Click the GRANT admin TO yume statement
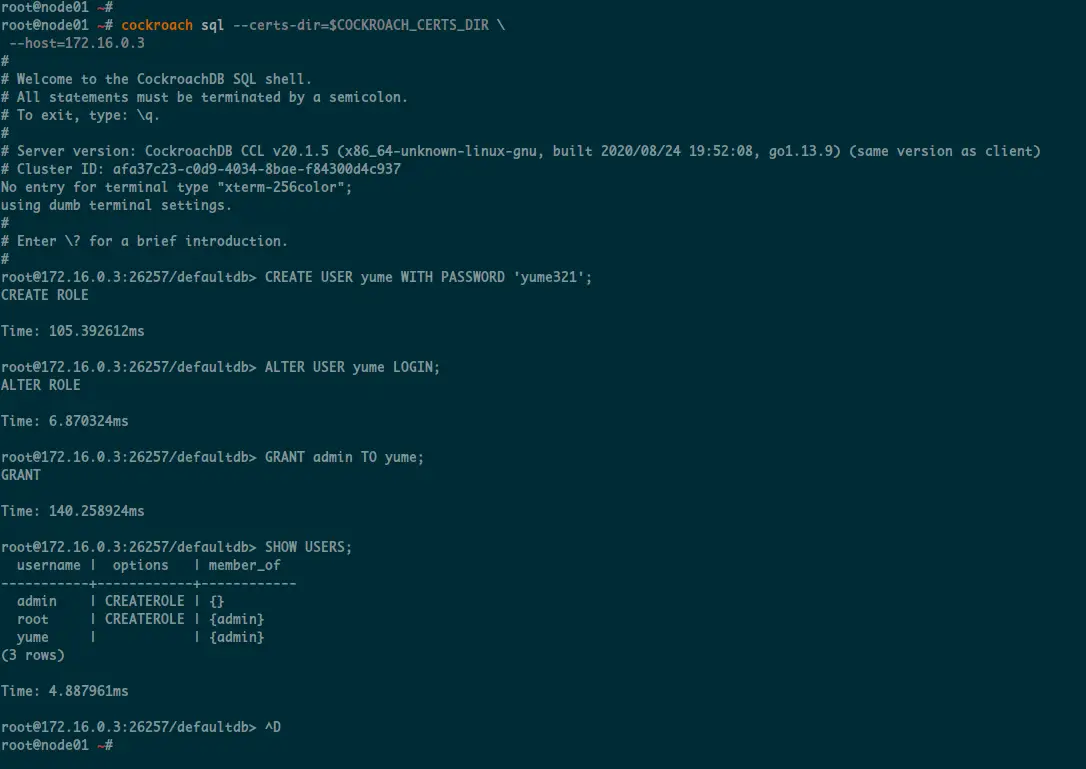The image size is (1086, 769). [x=344, y=457]
